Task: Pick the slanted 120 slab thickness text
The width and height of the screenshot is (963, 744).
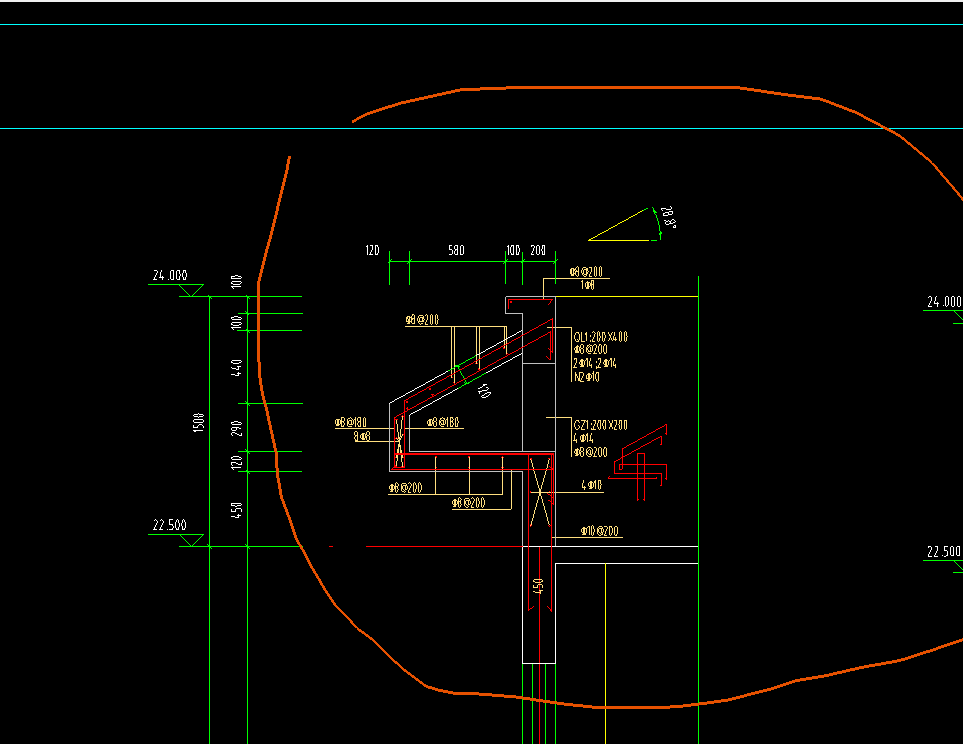Action: [x=484, y=391]
